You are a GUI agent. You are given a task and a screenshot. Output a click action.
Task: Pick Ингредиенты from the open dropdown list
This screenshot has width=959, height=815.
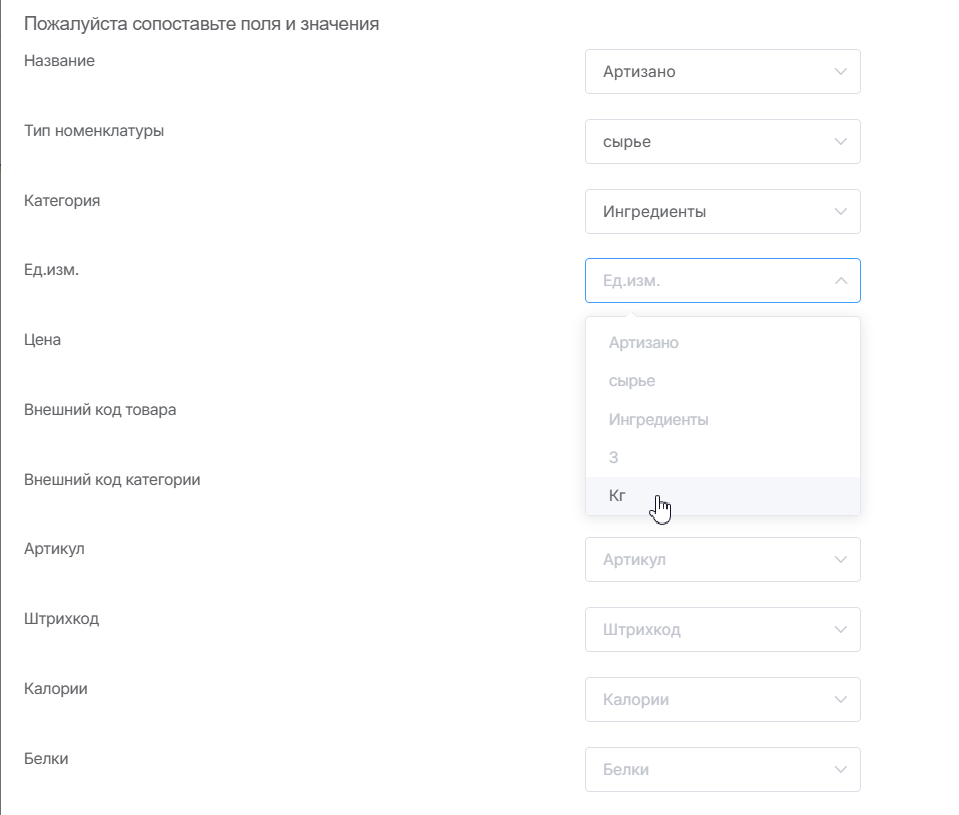[658, 420]
